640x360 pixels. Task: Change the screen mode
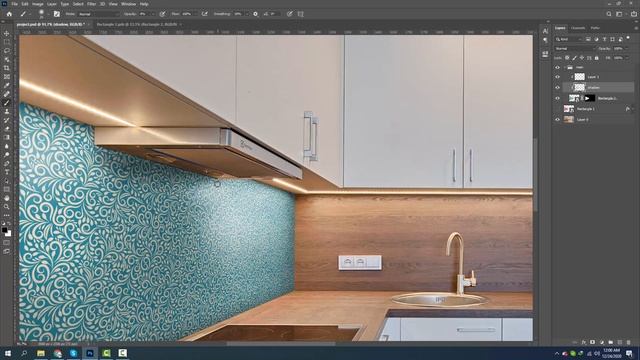[x=7, y=251]
